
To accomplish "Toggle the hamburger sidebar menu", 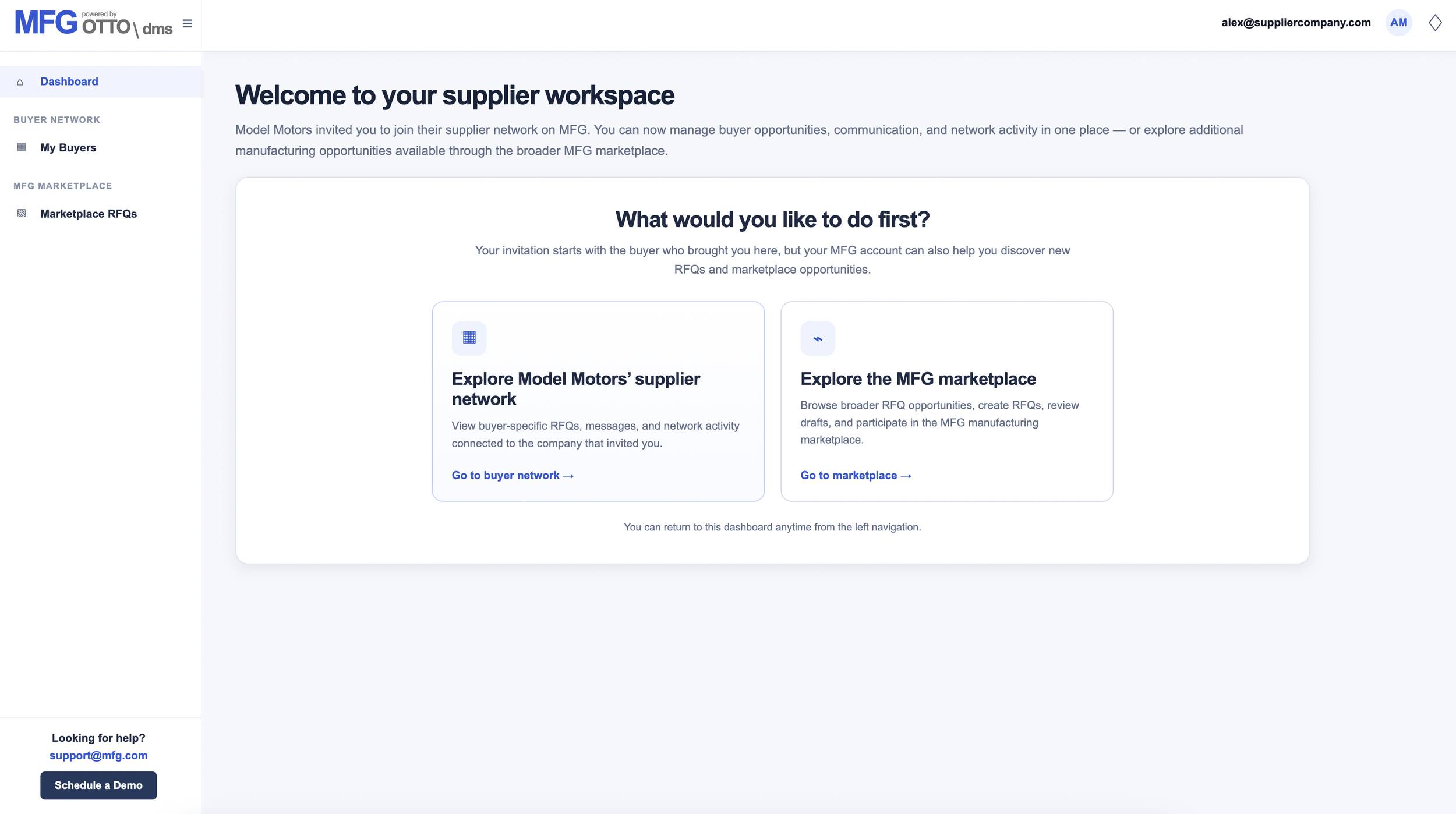I will click(188, 23).
